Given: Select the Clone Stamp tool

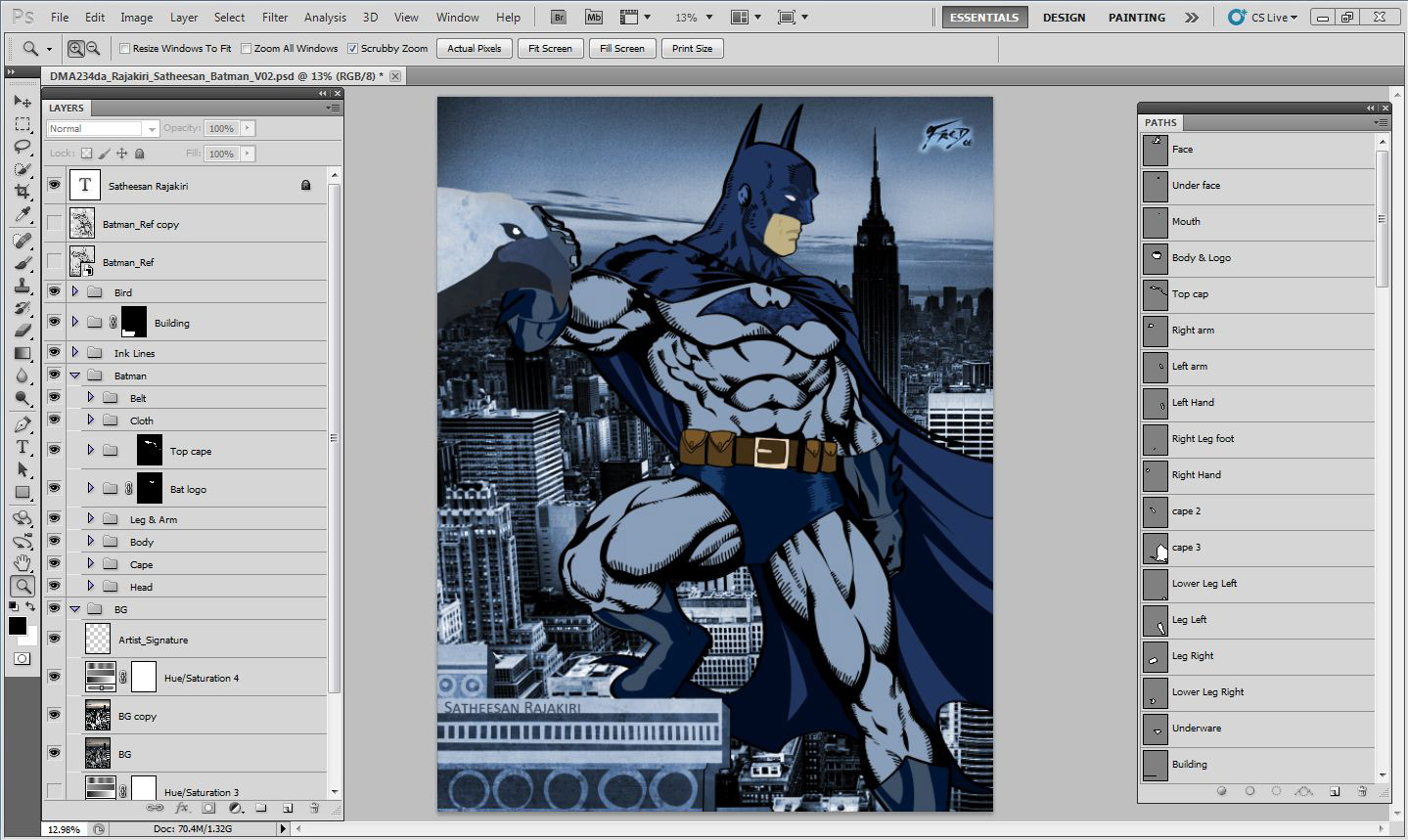Looking at the screenshot, I should (23, 286).
